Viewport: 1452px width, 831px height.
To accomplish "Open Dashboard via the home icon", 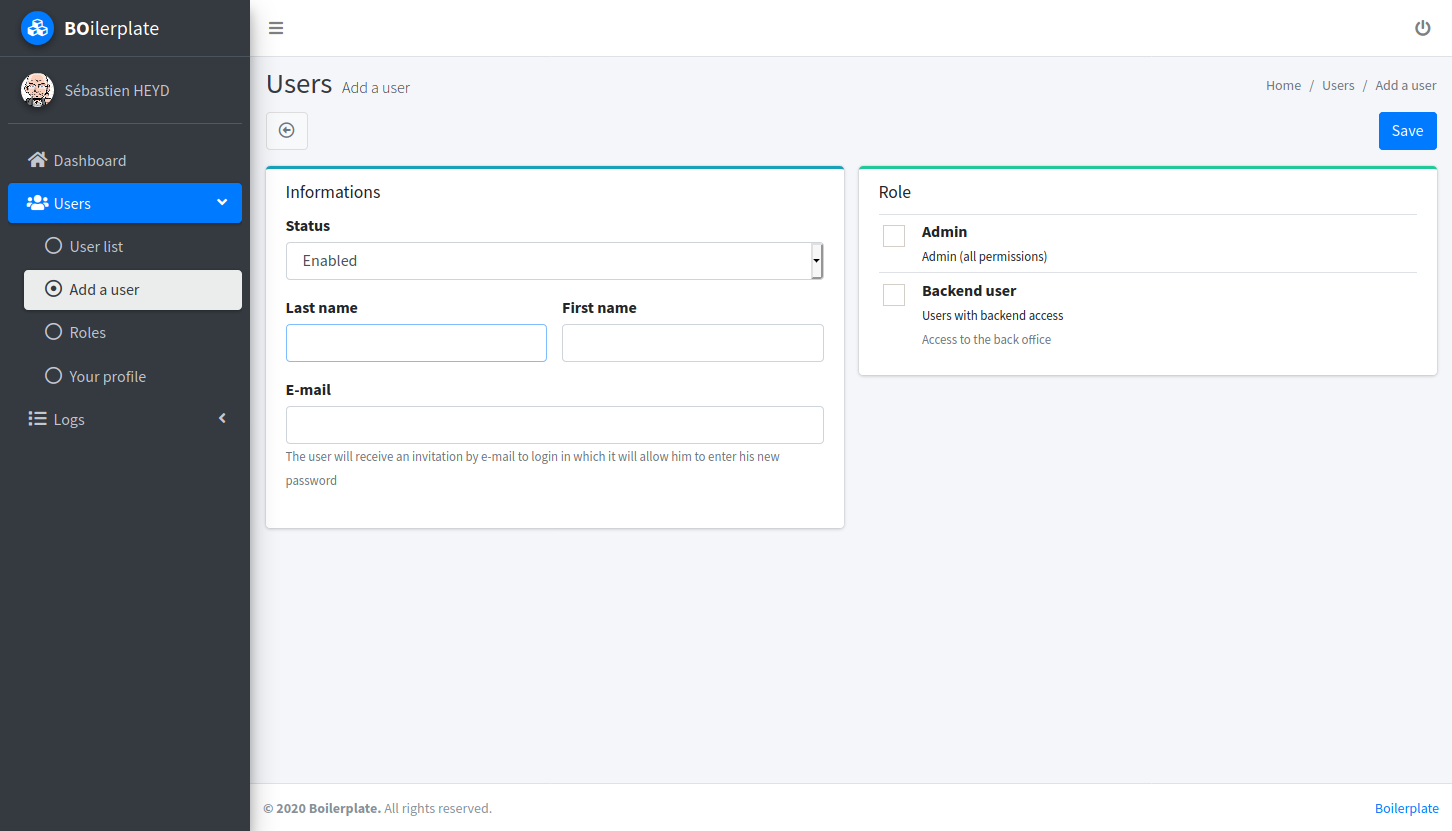I will coord(38,159).
